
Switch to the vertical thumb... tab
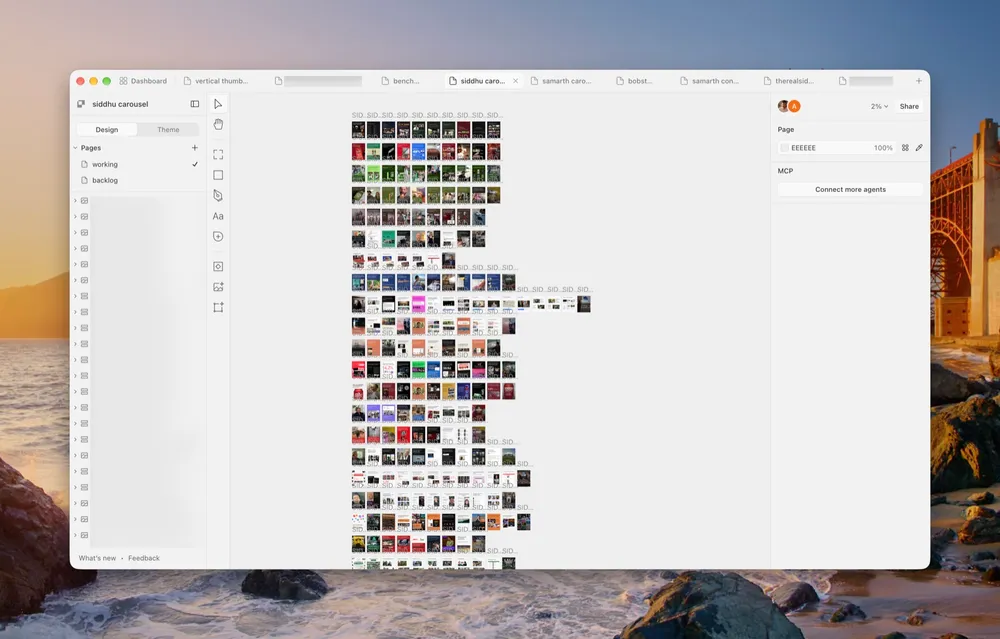click(x=216, y=81)
